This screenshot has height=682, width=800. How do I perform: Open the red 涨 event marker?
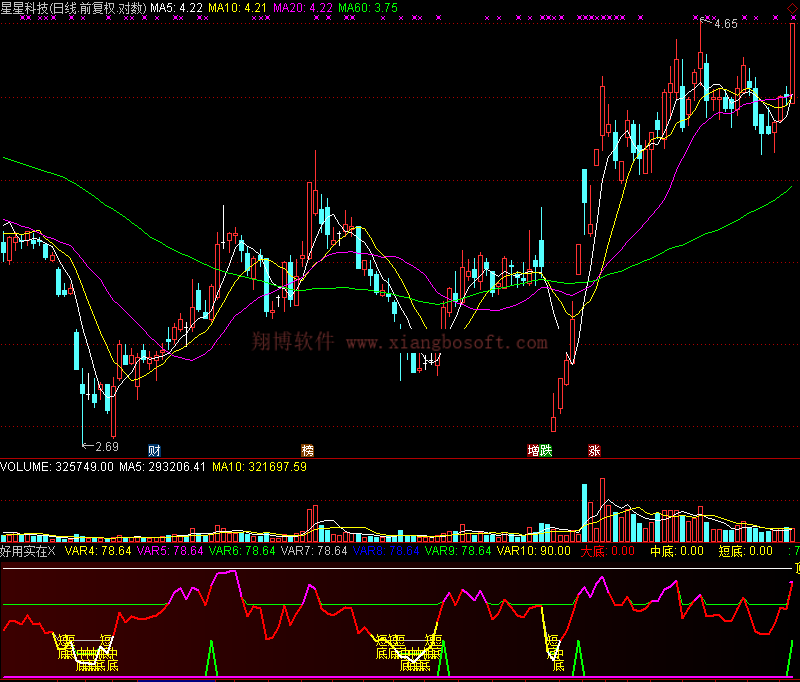click(x=594, y=450)
